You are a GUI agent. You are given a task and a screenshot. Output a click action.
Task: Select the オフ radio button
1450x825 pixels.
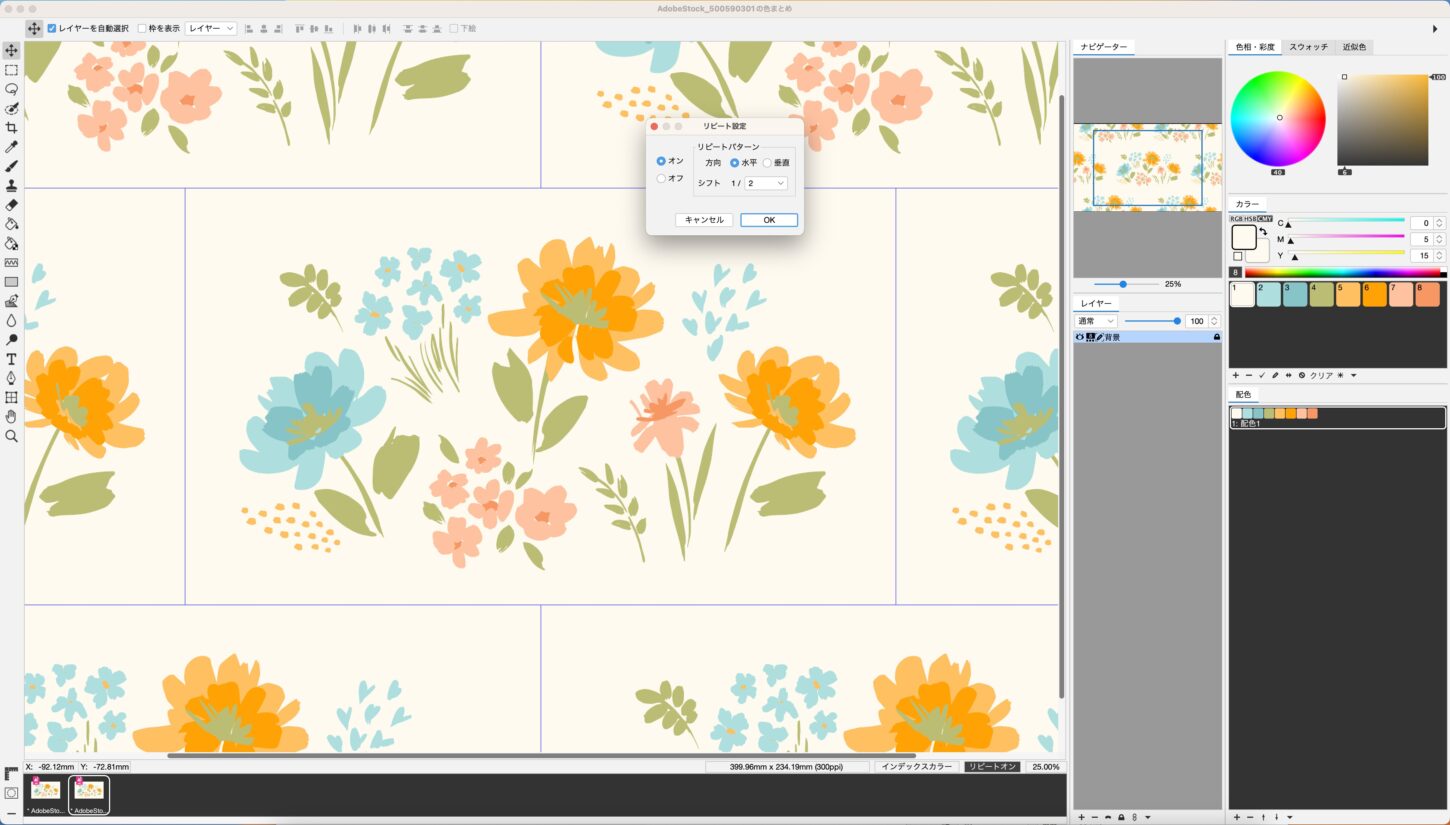[661, 179]
